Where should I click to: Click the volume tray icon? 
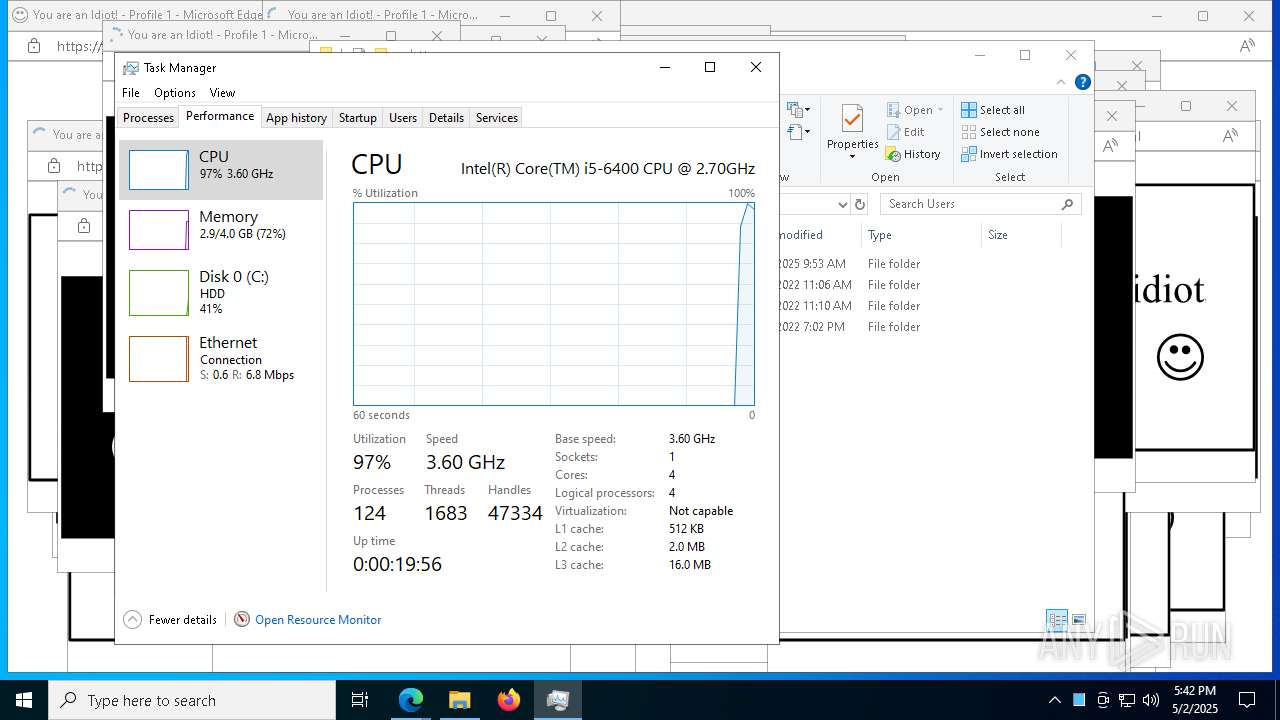[1151, 700]
